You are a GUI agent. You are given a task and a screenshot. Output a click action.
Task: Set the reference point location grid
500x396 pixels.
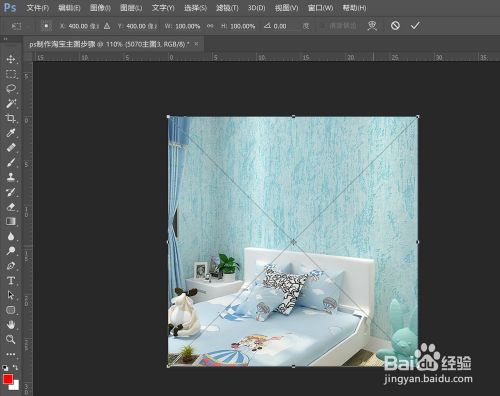pyautogui.click(x=46, y=26)
